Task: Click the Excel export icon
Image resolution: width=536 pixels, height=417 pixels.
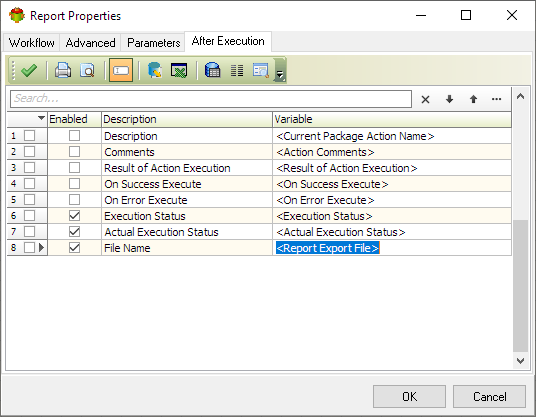Action: pyautogui.click(x=179, y=70)
